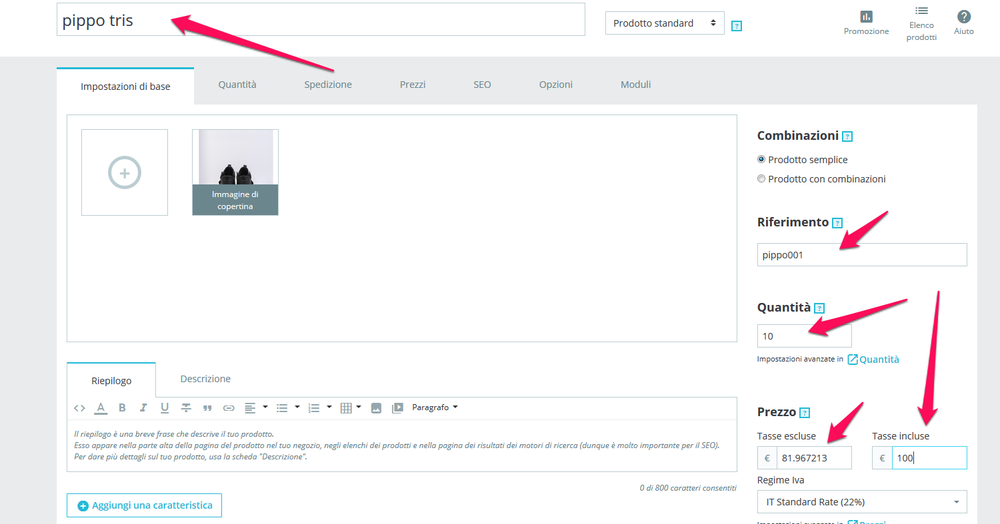Toggle underline formatting
Screen dimensions: 1000x524
(165, 408)
